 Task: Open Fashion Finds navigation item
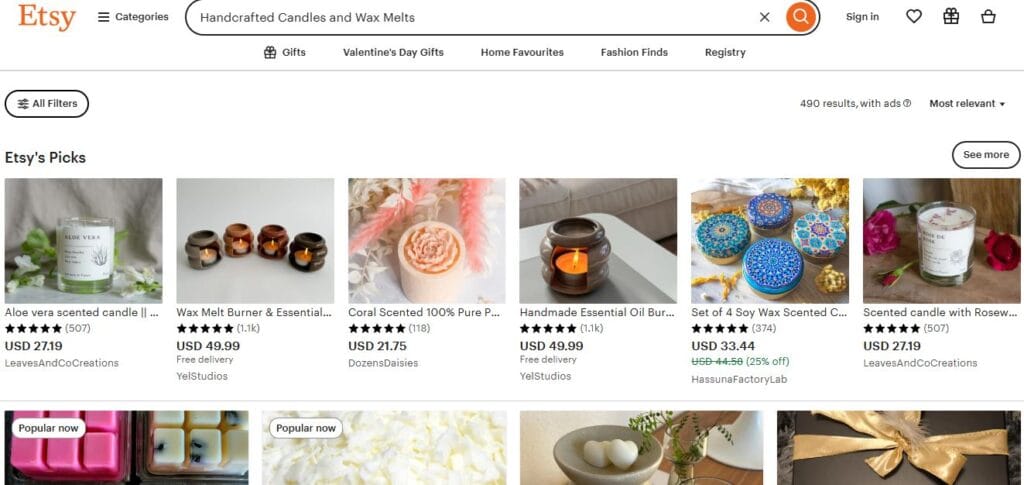(x=634, y=52)
